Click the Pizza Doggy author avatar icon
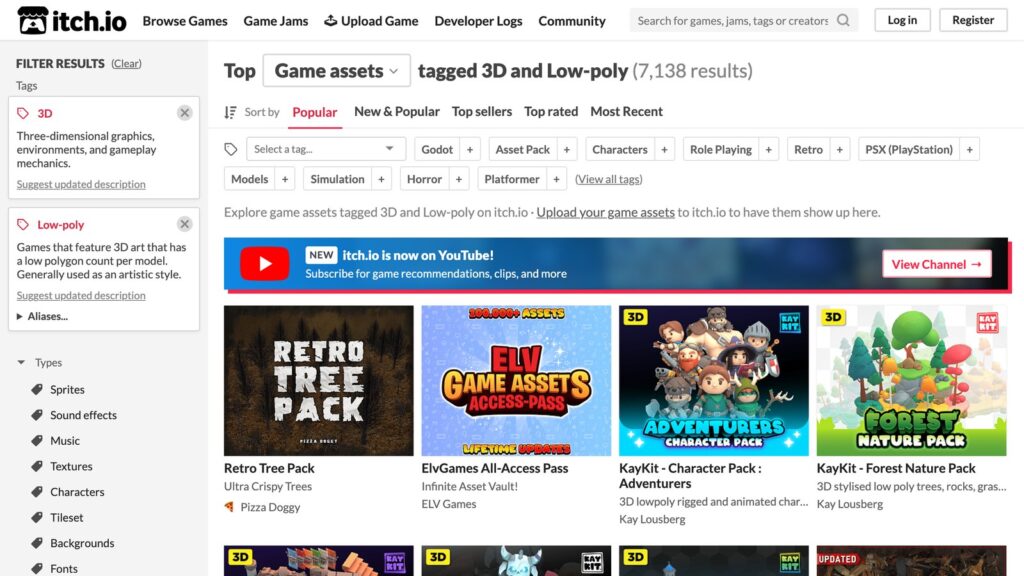 tap(229, 507)
